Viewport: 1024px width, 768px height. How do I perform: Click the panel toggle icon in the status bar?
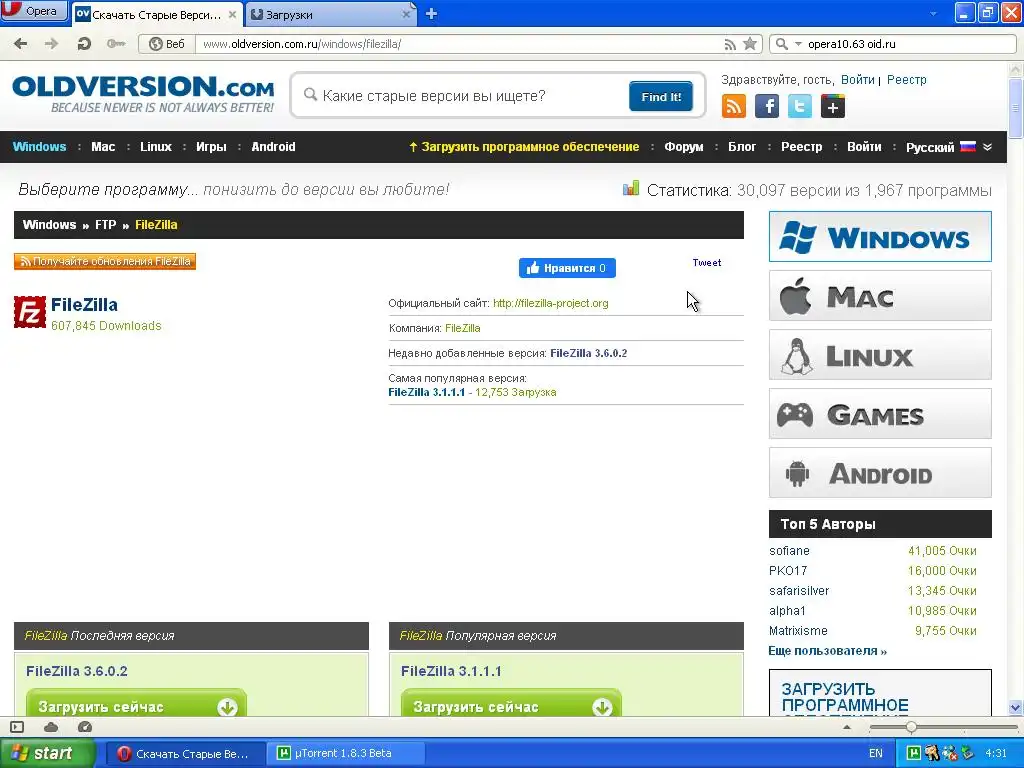pyautogui.click(x=17, y=727)
